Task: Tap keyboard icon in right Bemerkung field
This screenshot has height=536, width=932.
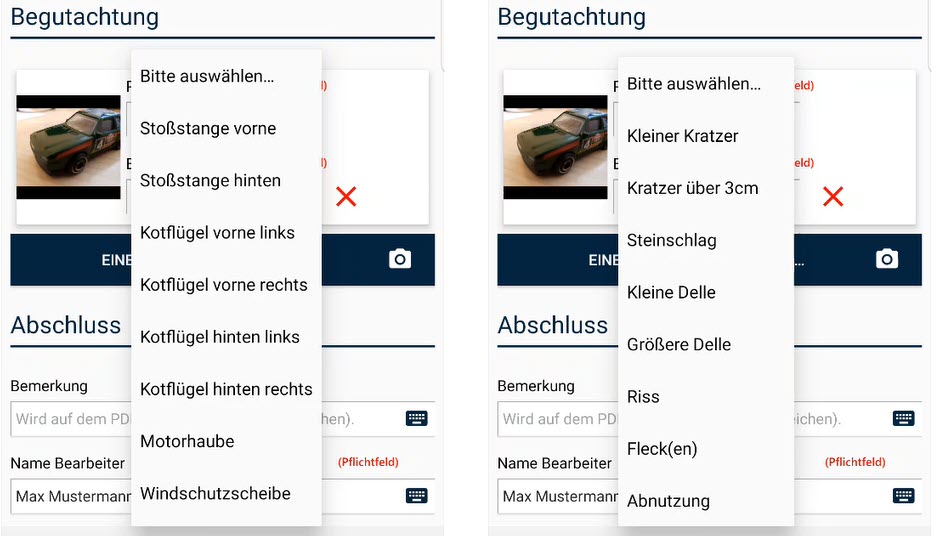Action: point(903,419)
